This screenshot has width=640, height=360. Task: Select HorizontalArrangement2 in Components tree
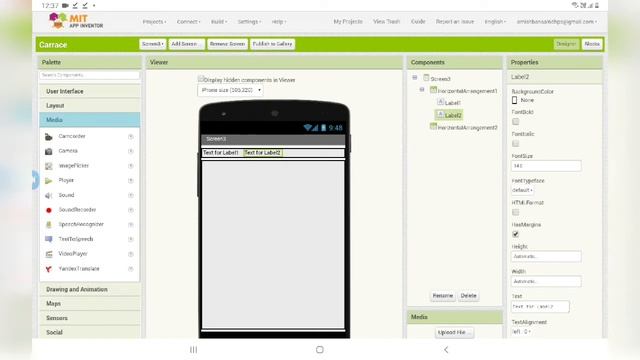pyautogui.click(x=467, y=127)
